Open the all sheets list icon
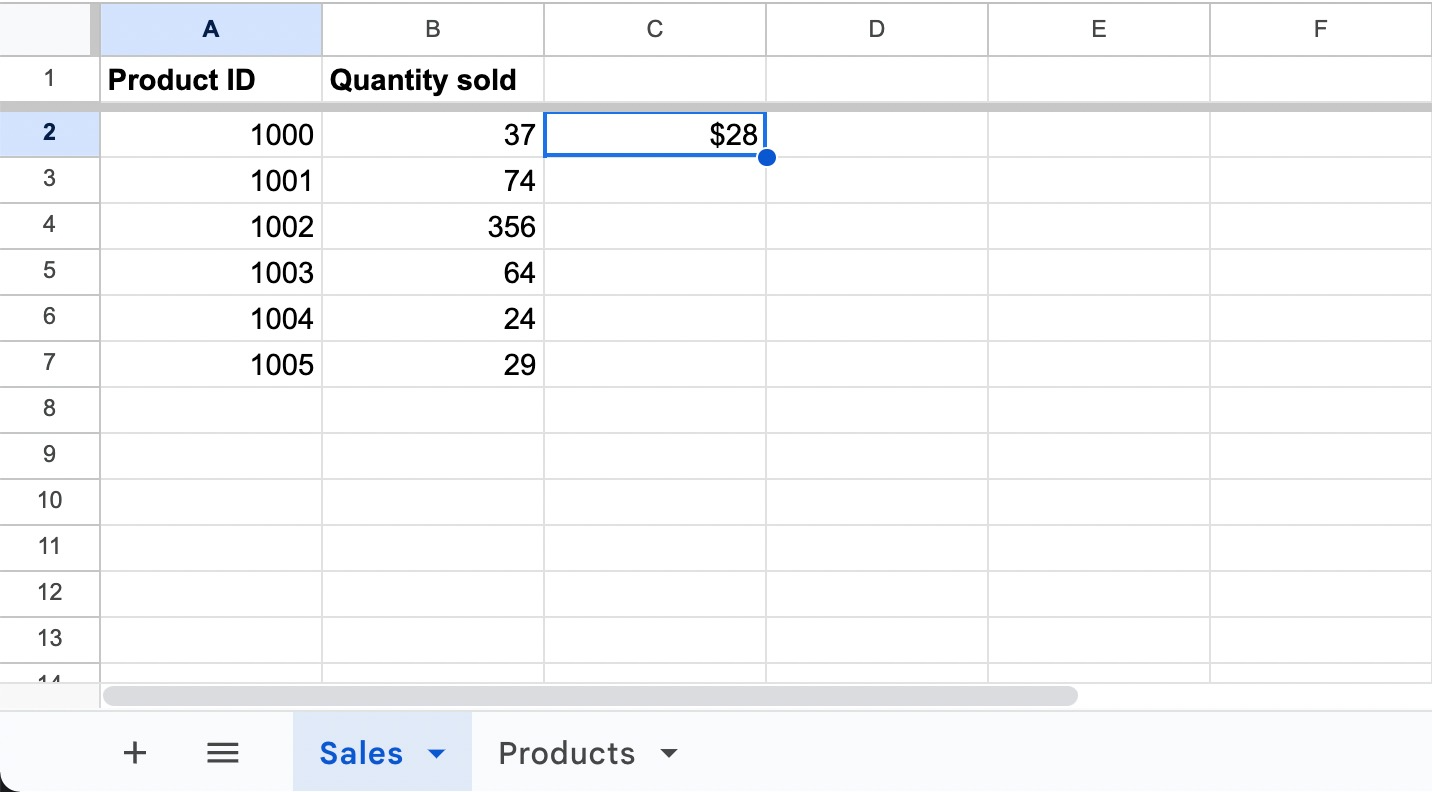Image resolution: width=1432 pixels, height=792 pixels. pyautogui.click(x=222, y=752)
